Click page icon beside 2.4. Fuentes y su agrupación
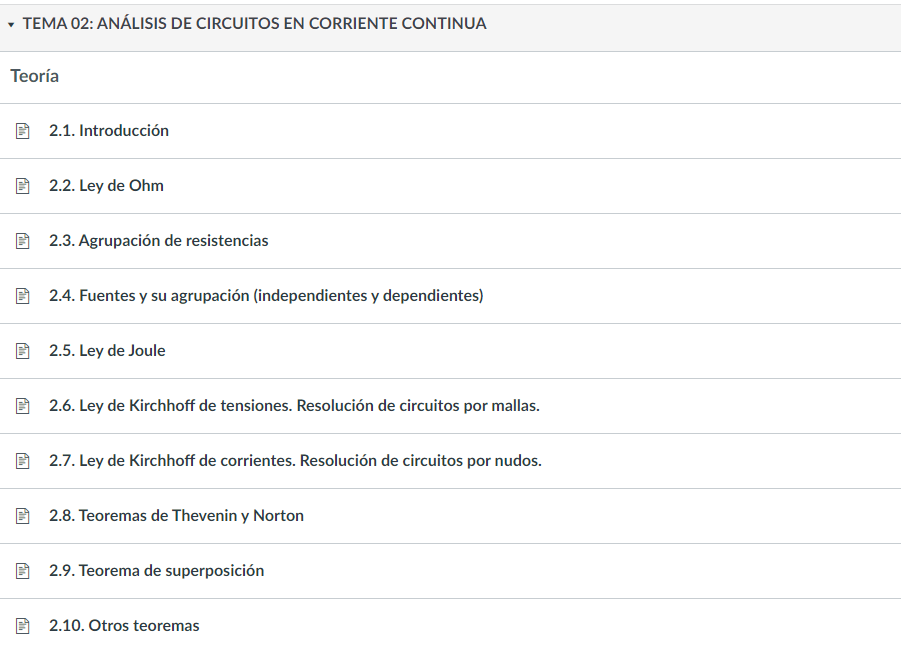 23,296
